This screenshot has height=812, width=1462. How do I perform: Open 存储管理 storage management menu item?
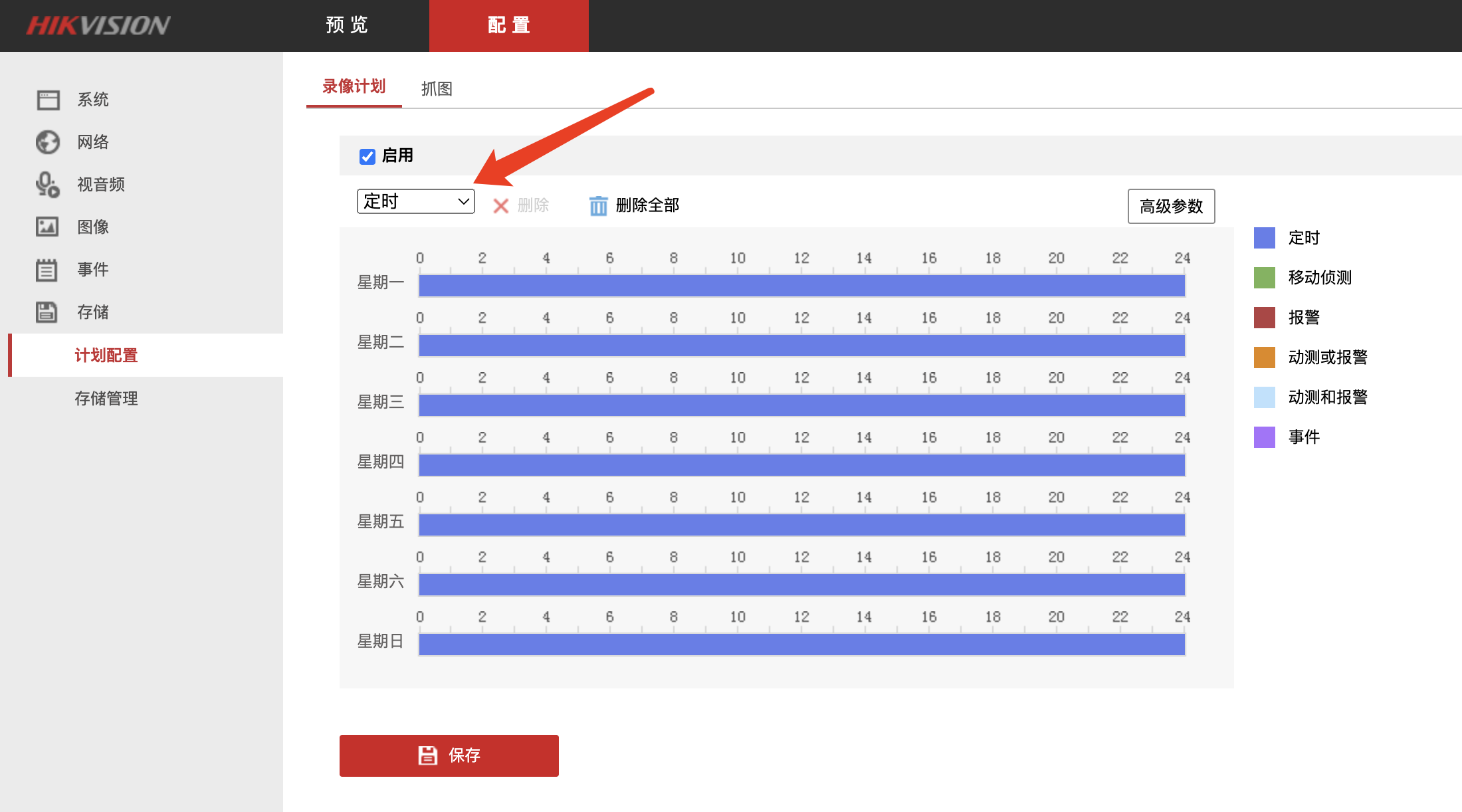(x=106, y=398)
